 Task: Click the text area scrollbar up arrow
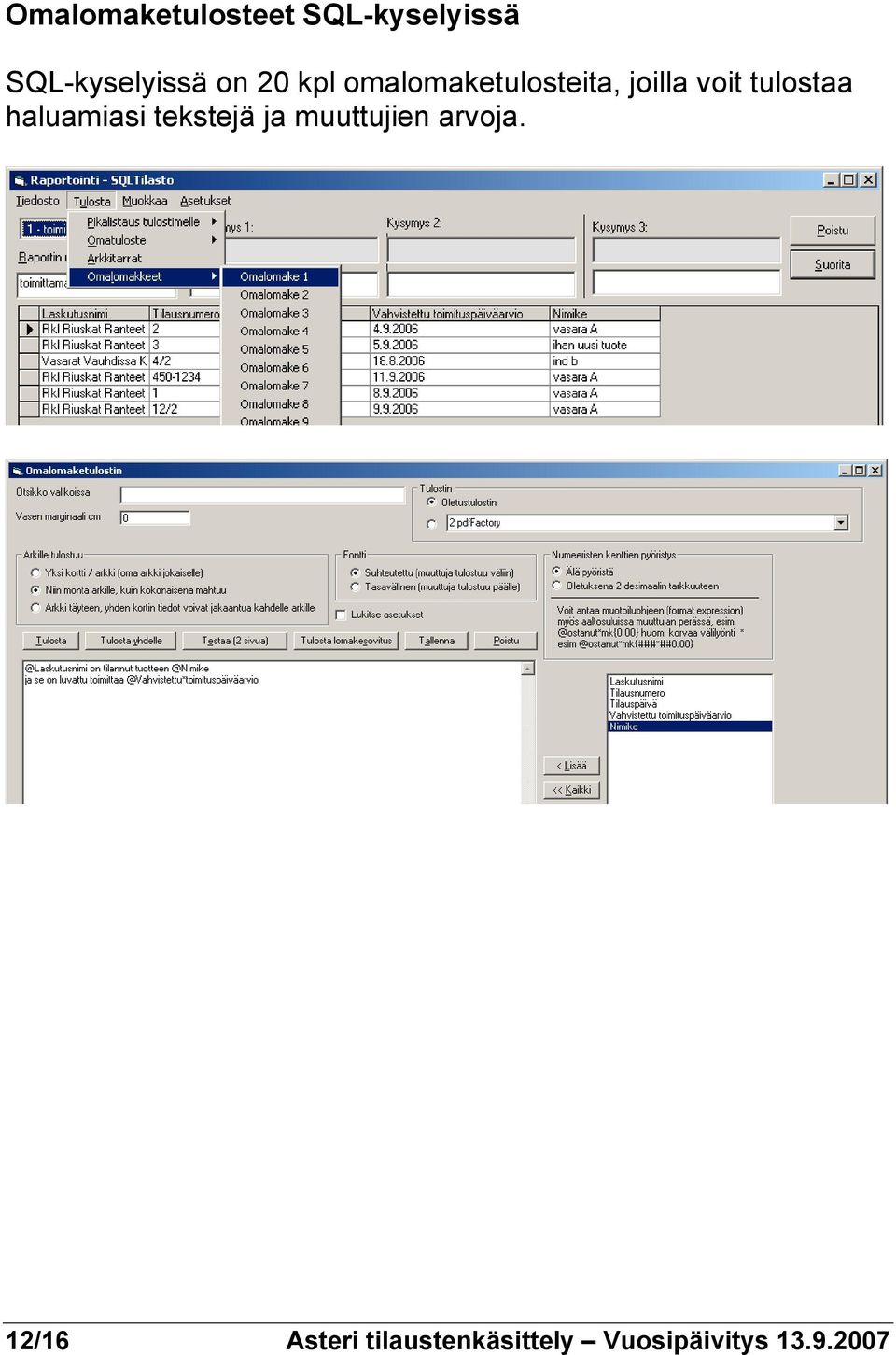pyautogui.click(x=528, y=669)
